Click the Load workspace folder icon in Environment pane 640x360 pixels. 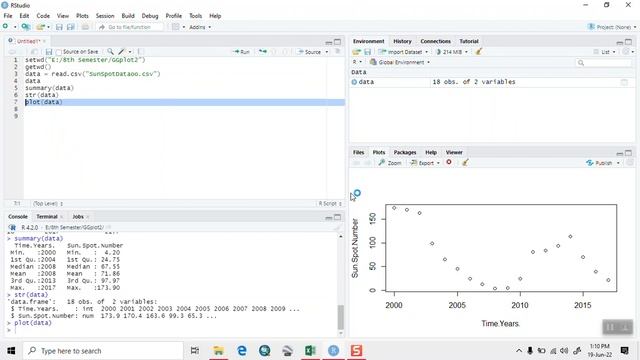[356, 52]
